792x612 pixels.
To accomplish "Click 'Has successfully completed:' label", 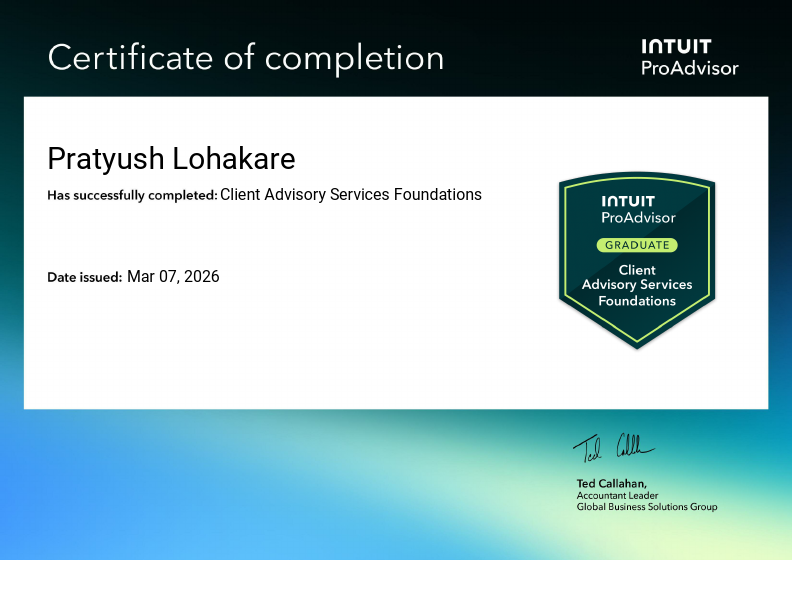I will point(132,195).
